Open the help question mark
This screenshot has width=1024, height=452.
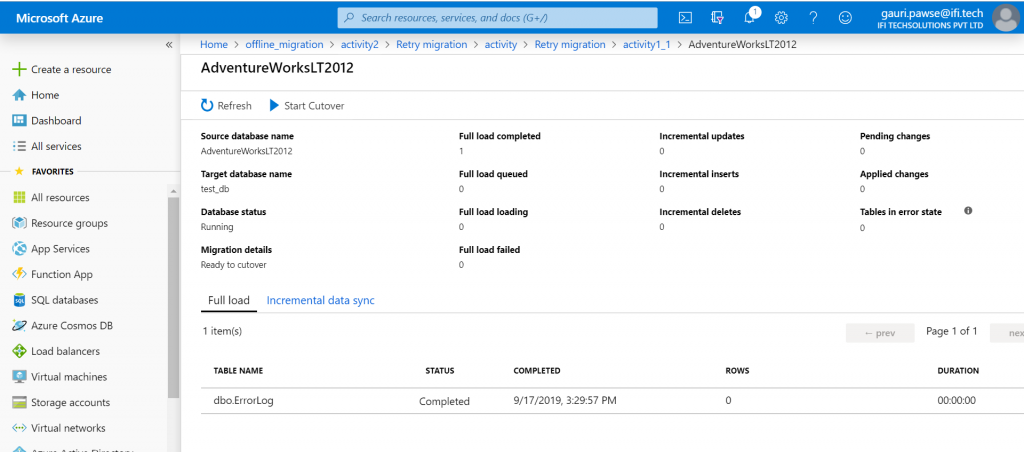[813, 18]
